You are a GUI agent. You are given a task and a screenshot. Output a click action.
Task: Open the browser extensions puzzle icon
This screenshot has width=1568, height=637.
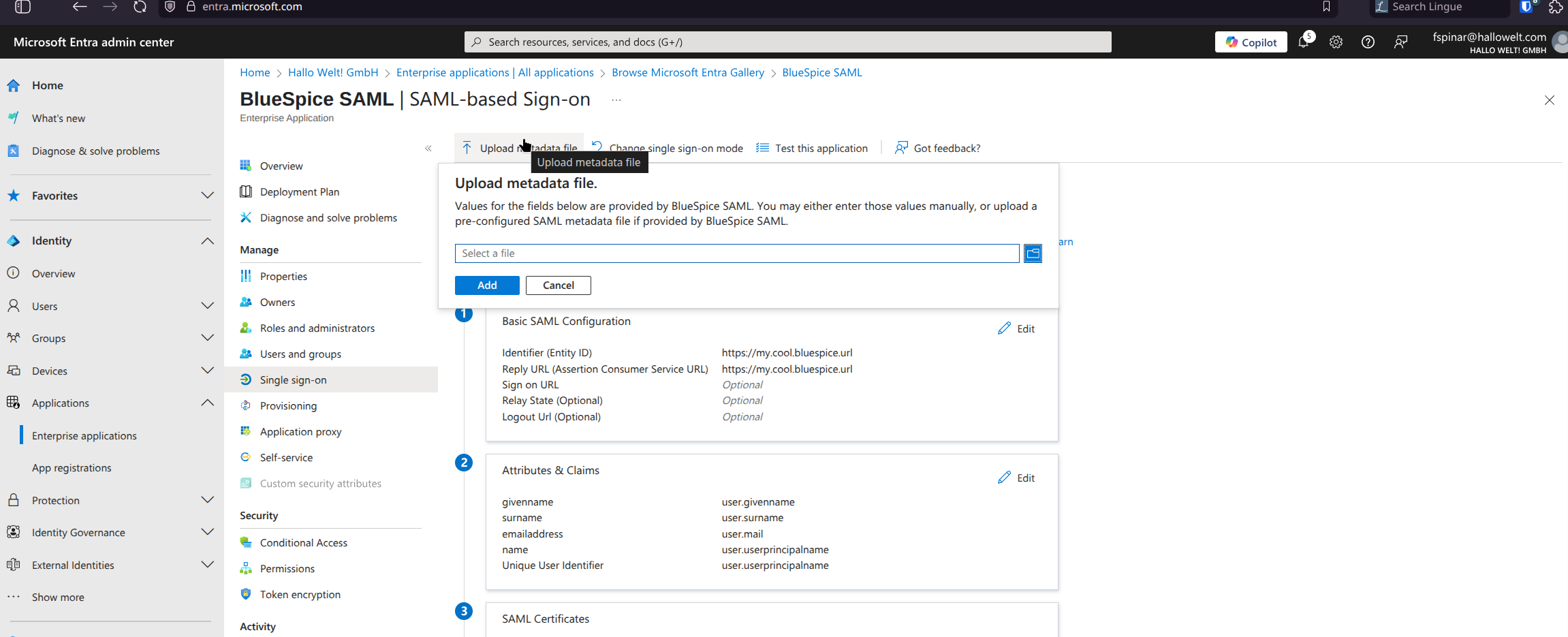click(x=1556, y=7)
